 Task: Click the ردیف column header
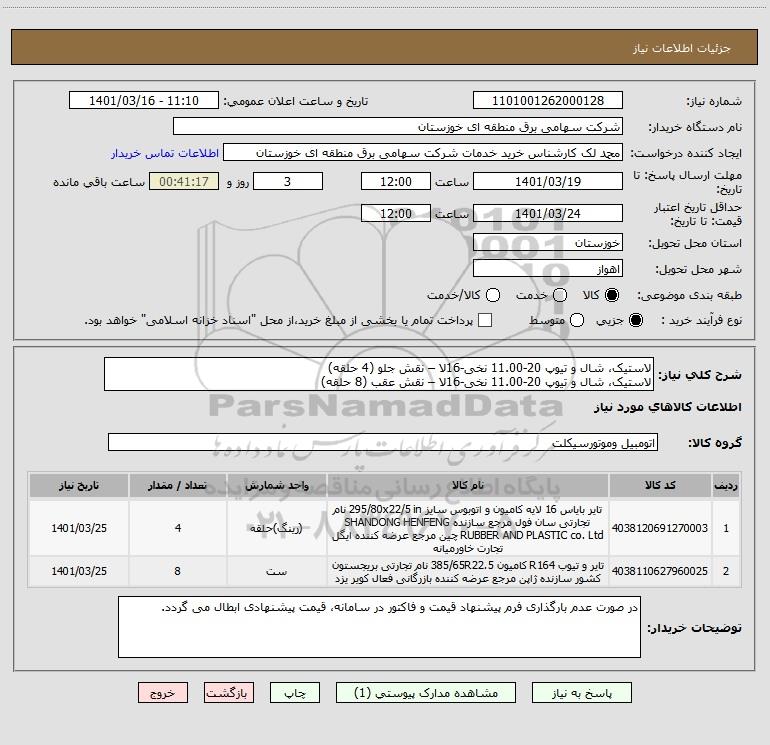(x=726, y=486)
